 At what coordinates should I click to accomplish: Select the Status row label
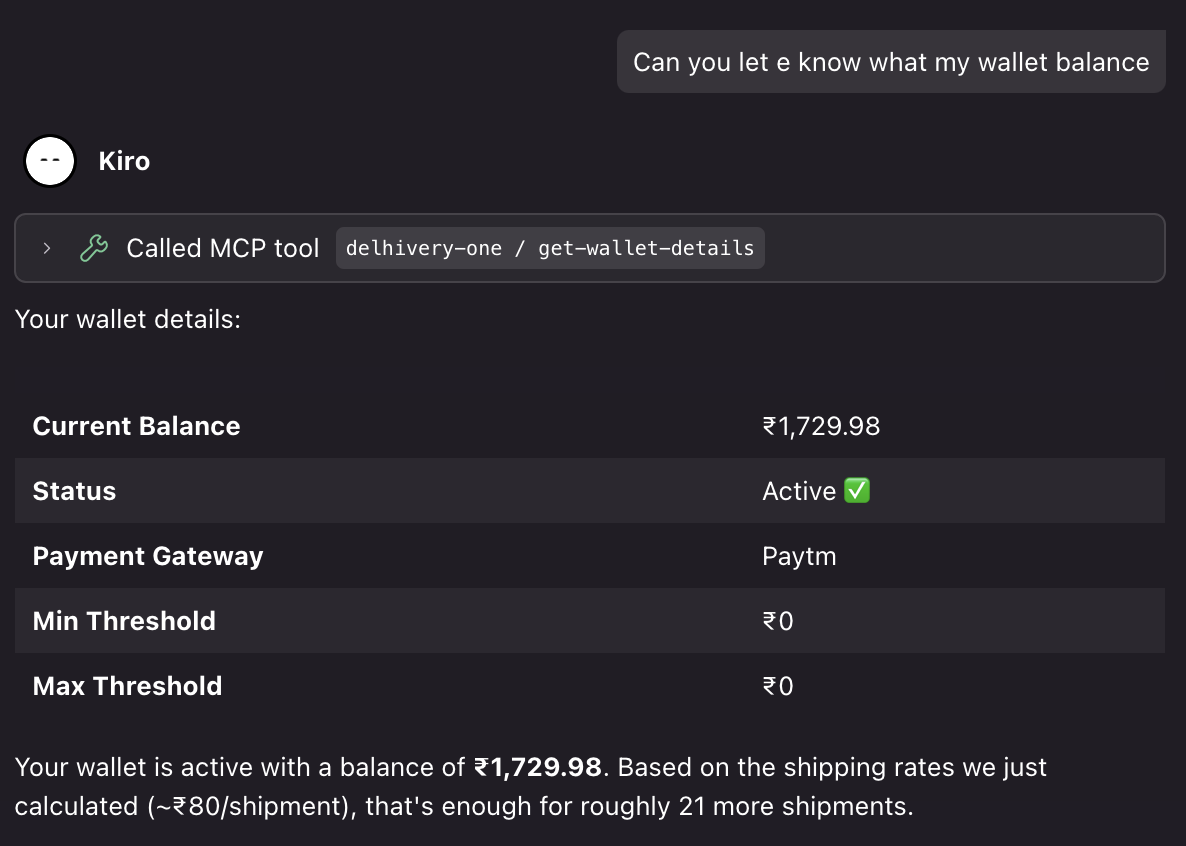pos(74,491)
